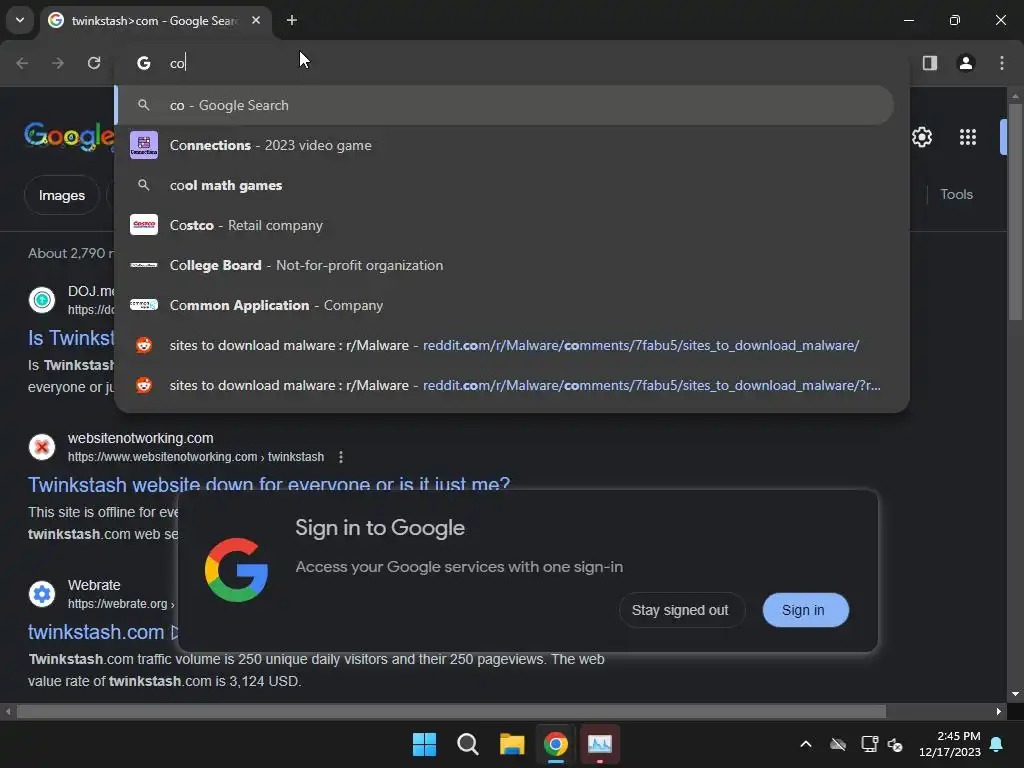Viewport: 1024px width, 768px height.
Task: Reload the current page
Action: (x=94, y=63)
